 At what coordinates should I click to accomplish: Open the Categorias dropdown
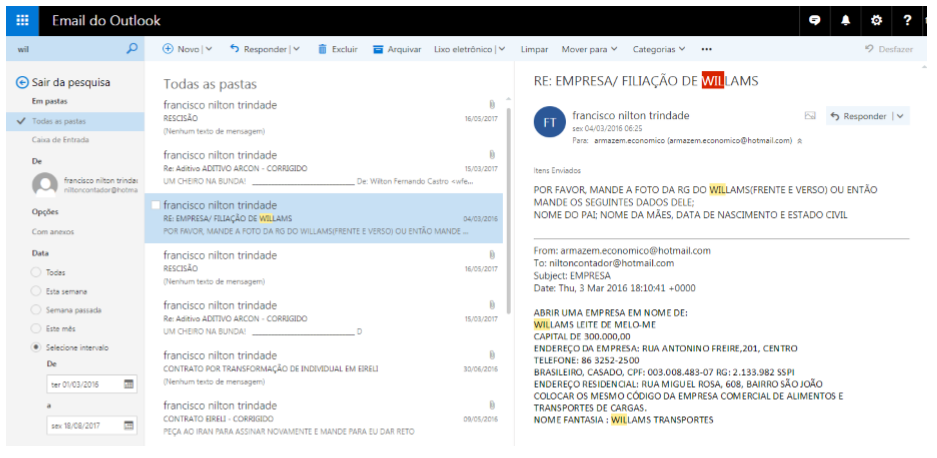point(659,49)
